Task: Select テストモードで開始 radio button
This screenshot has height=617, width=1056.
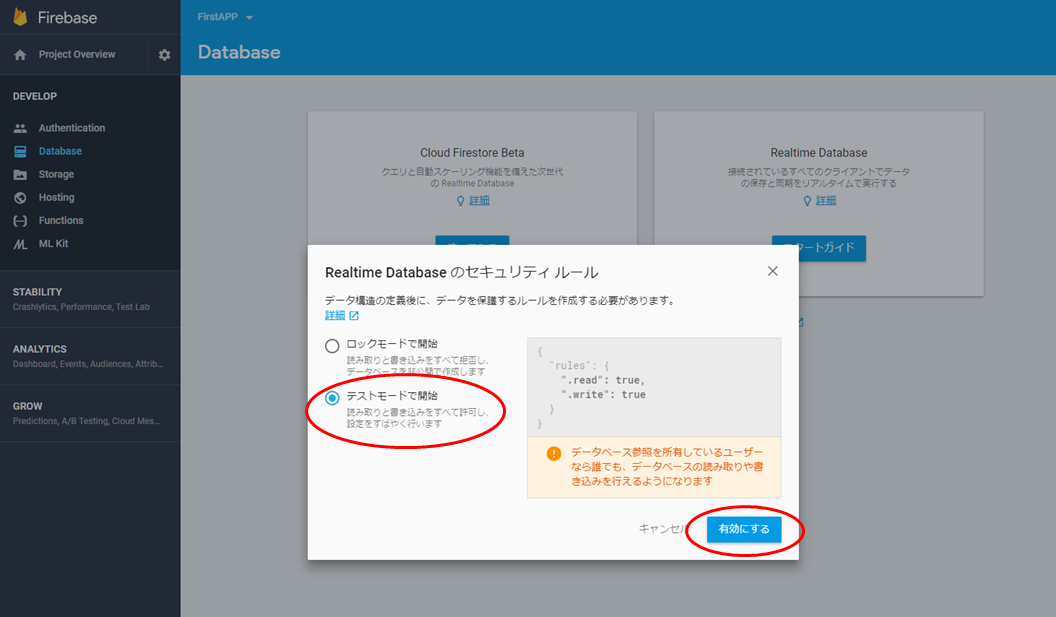Action: 332,398
